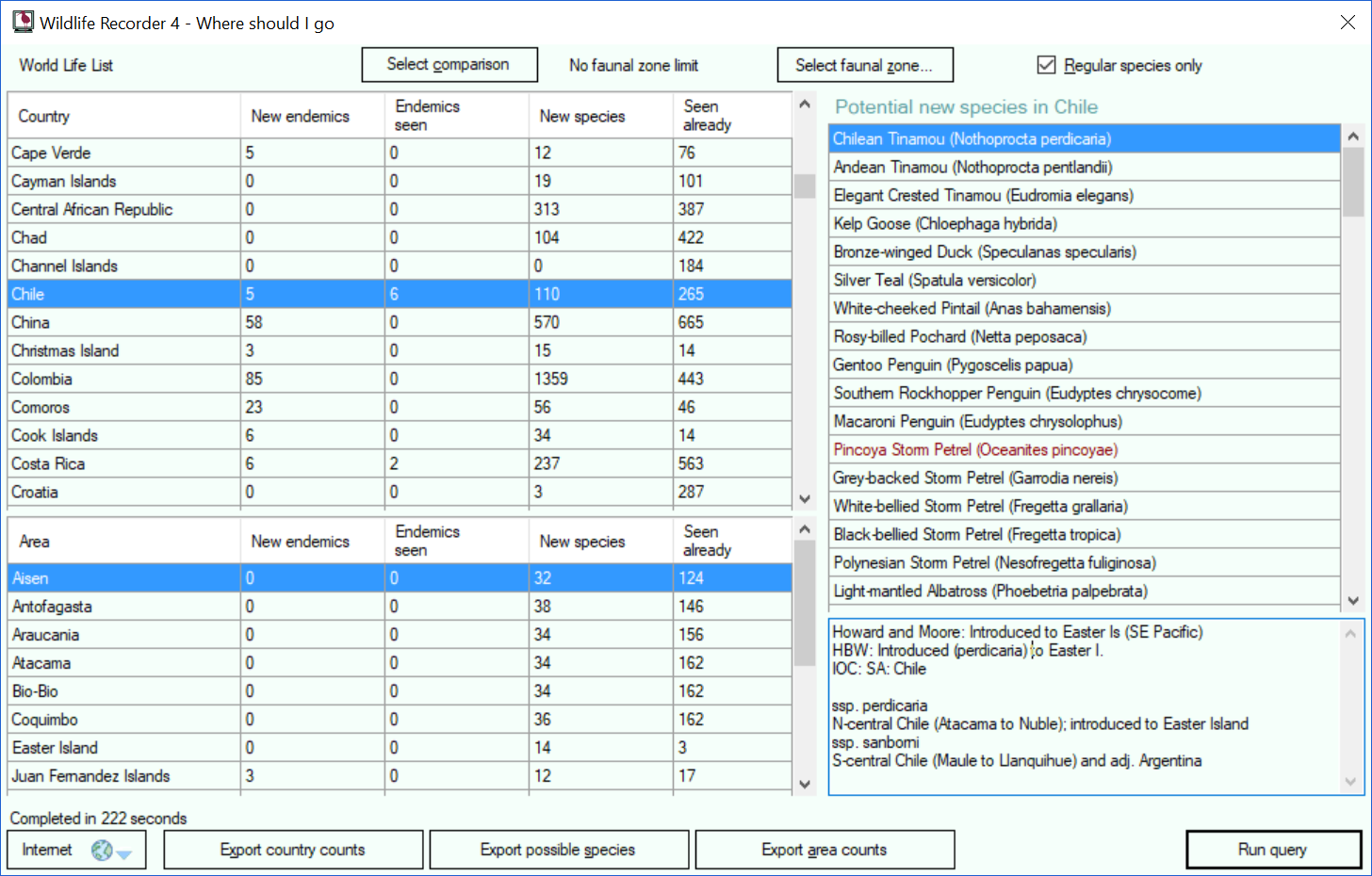Click down arrow of the country table scrollbar
The image size is (1372, 876).
pyautogui.click(x=805, y=499)
